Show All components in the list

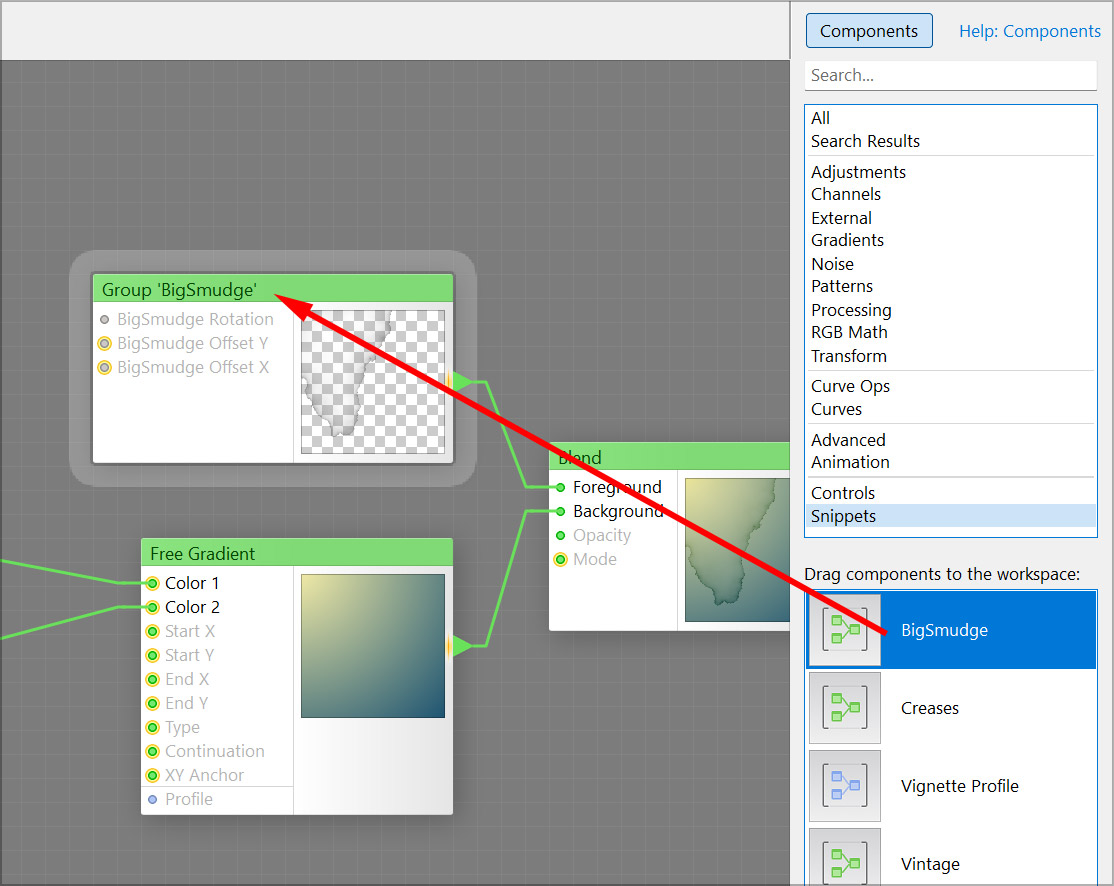pos(820,118)
